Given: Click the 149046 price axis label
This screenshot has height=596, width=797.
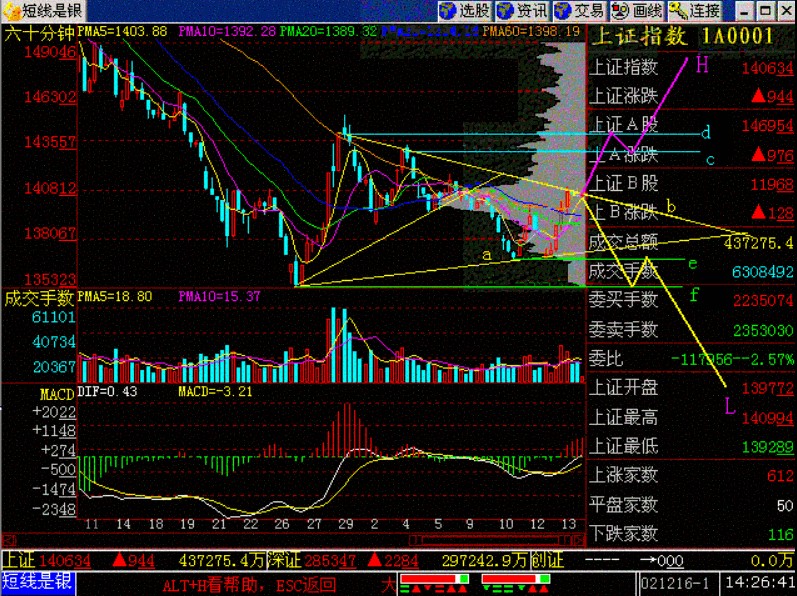Looking at the screenshot, I should coord(50,51).
